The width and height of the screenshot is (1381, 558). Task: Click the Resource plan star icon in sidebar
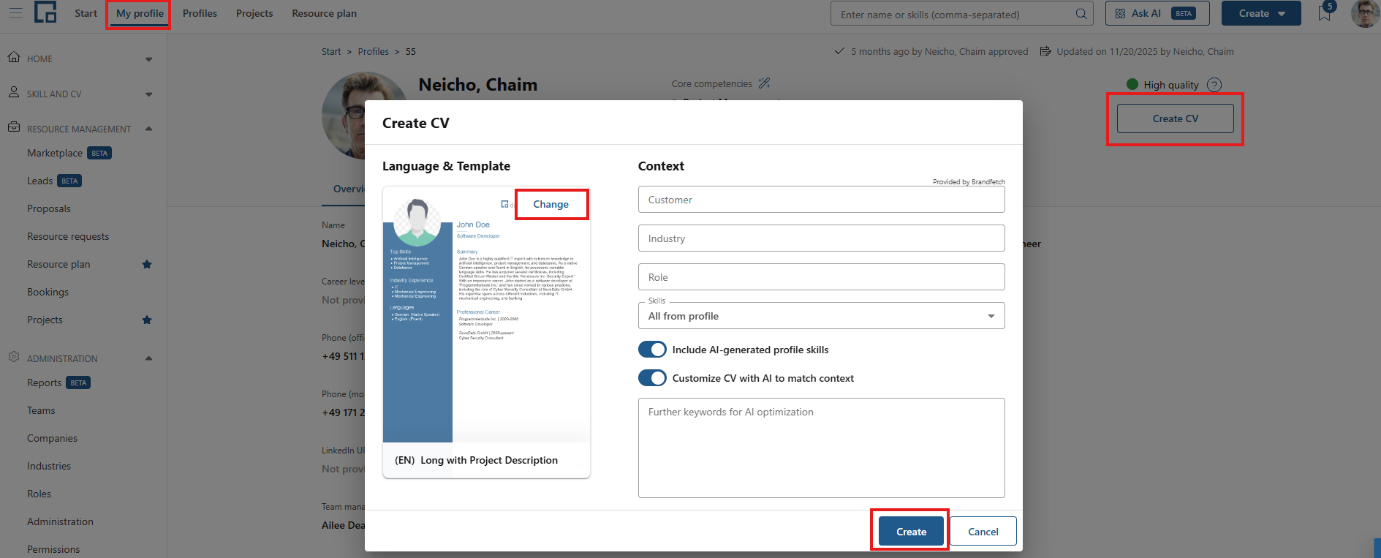click(x=147, y=264)
